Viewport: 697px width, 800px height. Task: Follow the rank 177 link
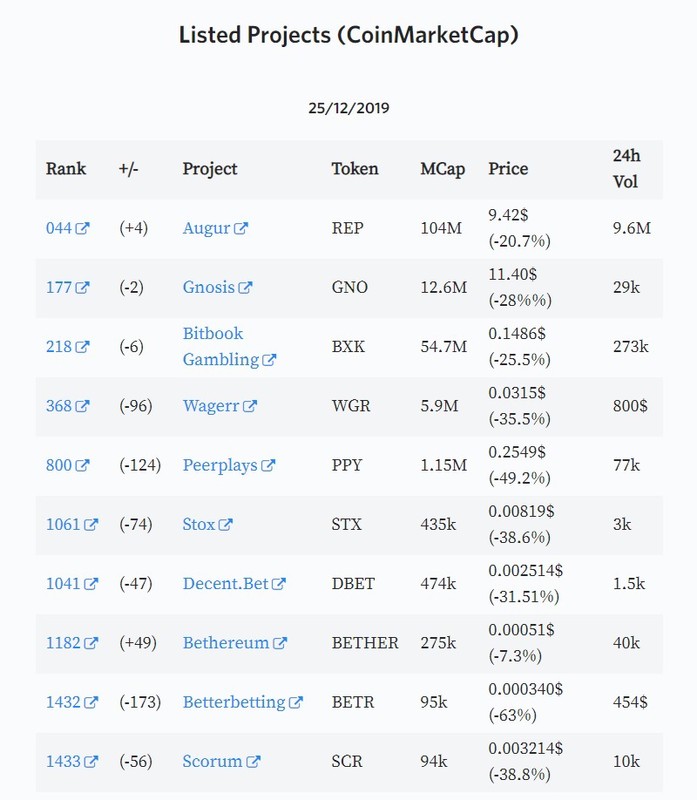[67, 287]
